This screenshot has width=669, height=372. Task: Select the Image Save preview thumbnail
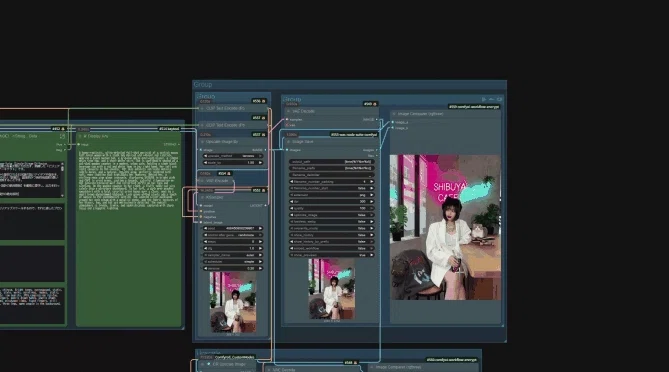tap(332, 289)
